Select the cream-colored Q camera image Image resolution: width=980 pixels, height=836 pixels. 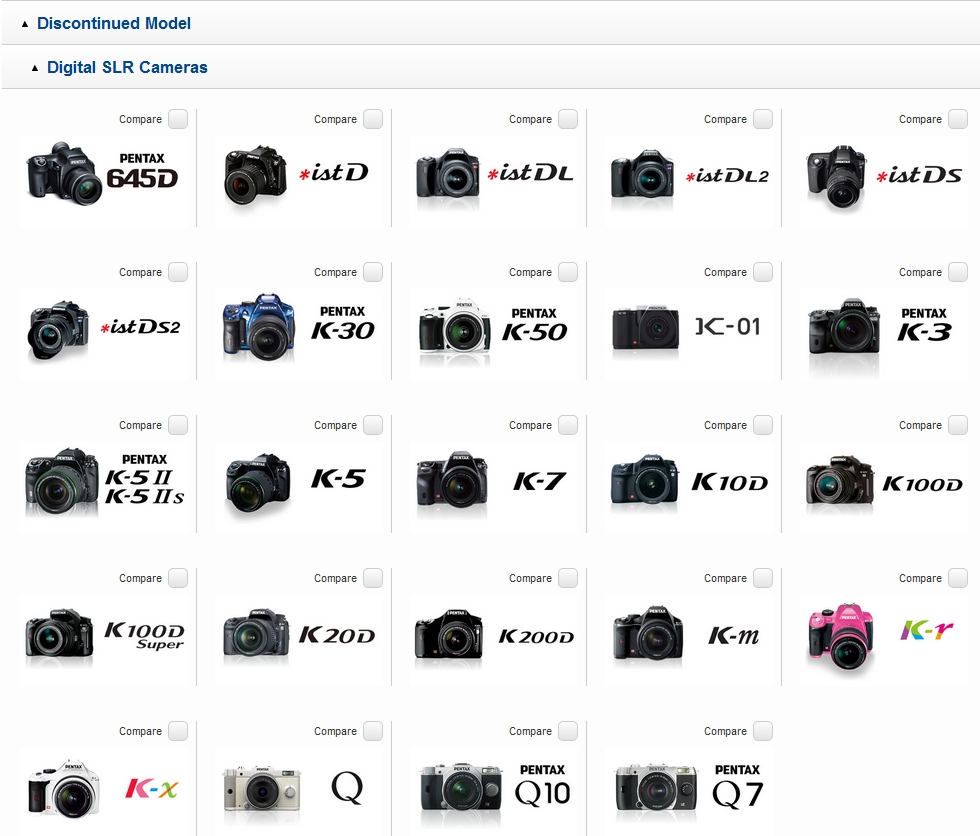pos(261,789)
